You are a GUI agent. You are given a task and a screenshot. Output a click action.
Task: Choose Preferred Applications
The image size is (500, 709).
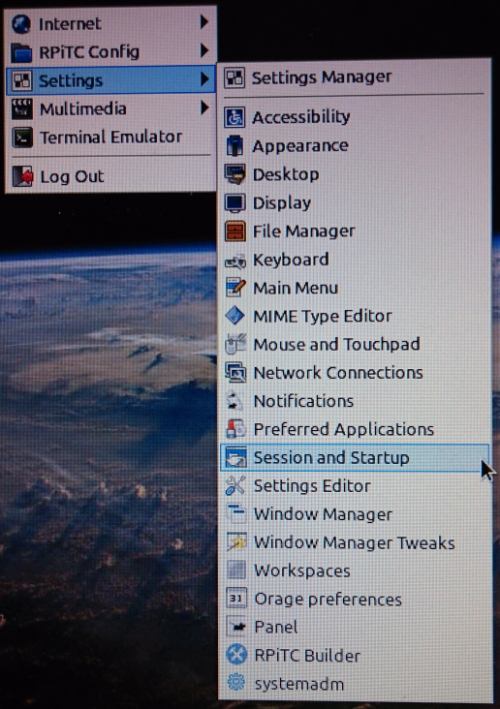355,429
